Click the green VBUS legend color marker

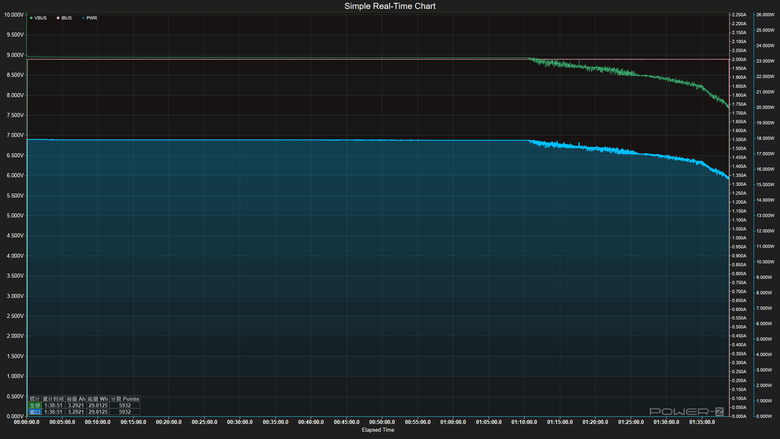(31, 18)
